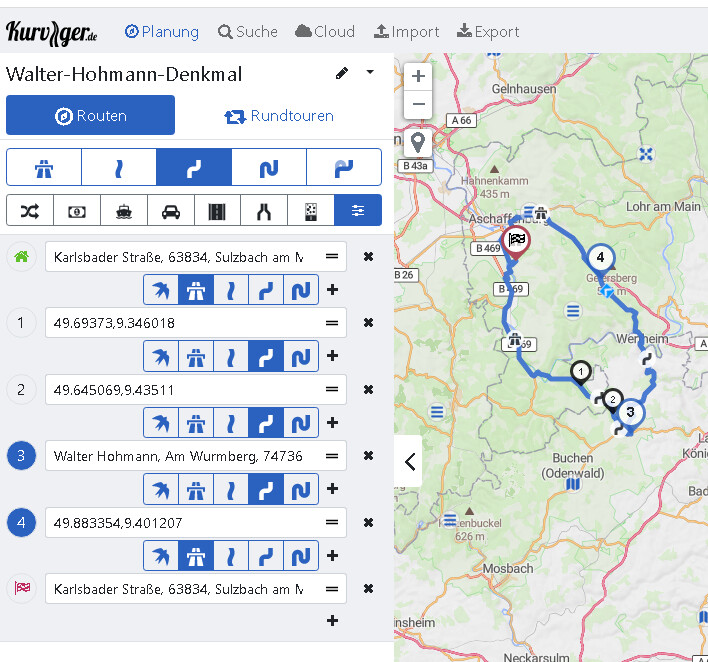Viewport: 708px width, 662px height.
Task: Open the Rundtouren tab
Action: coord(279,116)
